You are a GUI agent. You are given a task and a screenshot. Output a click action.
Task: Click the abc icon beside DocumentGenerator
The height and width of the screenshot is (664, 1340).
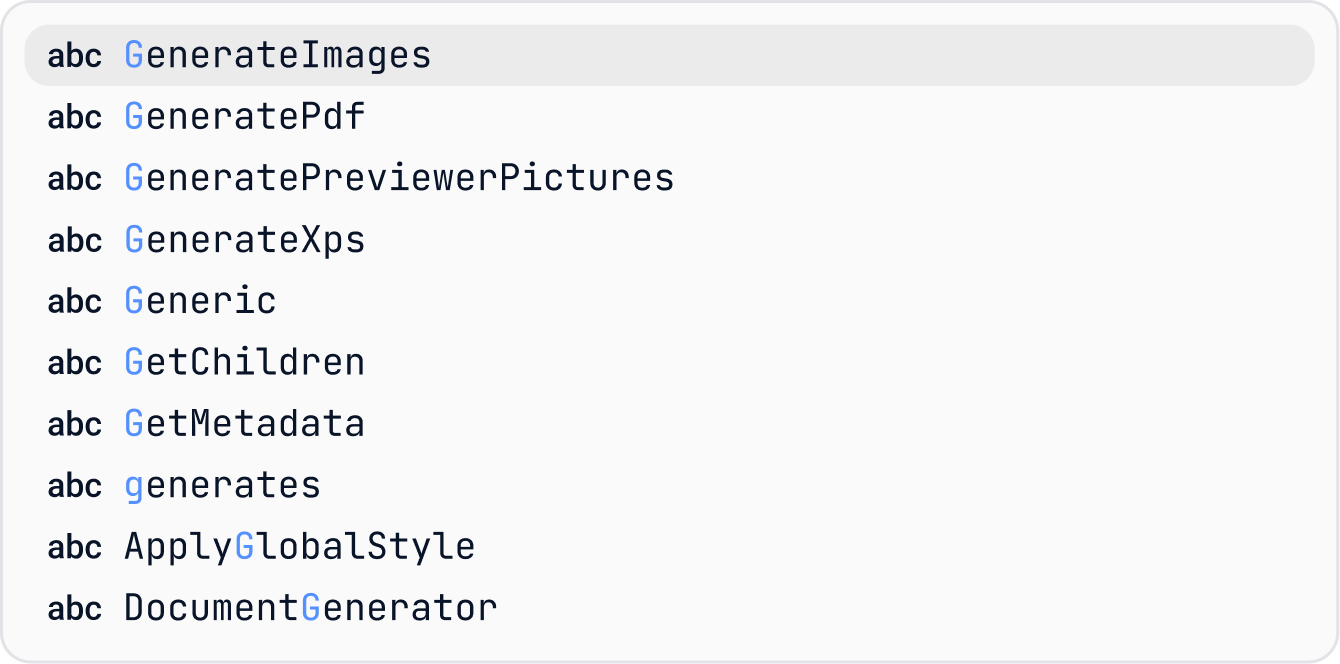pyautogui.click(x=75, y=609)
